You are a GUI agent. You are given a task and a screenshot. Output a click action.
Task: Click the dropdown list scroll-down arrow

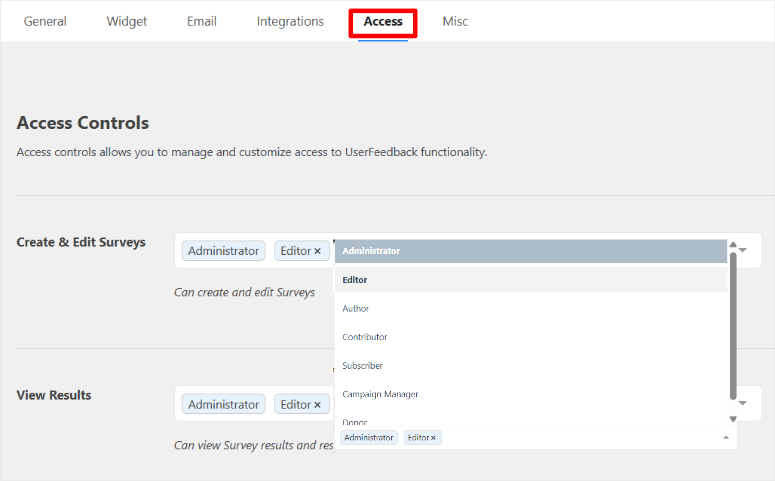coord(733,419)
